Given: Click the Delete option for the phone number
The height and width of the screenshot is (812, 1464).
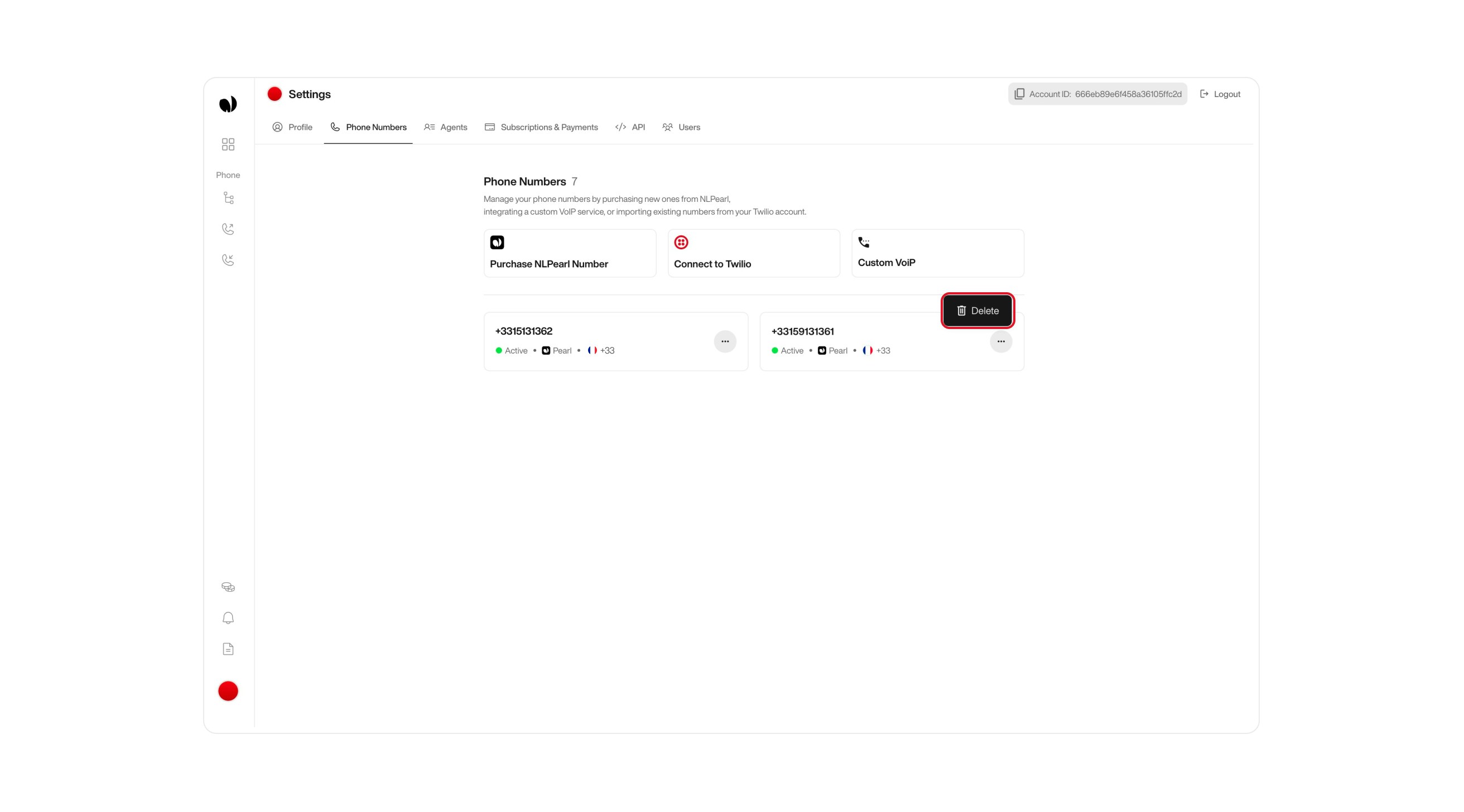Looking at the screenshot, I should pyautogui.click(x=977, y=310).
